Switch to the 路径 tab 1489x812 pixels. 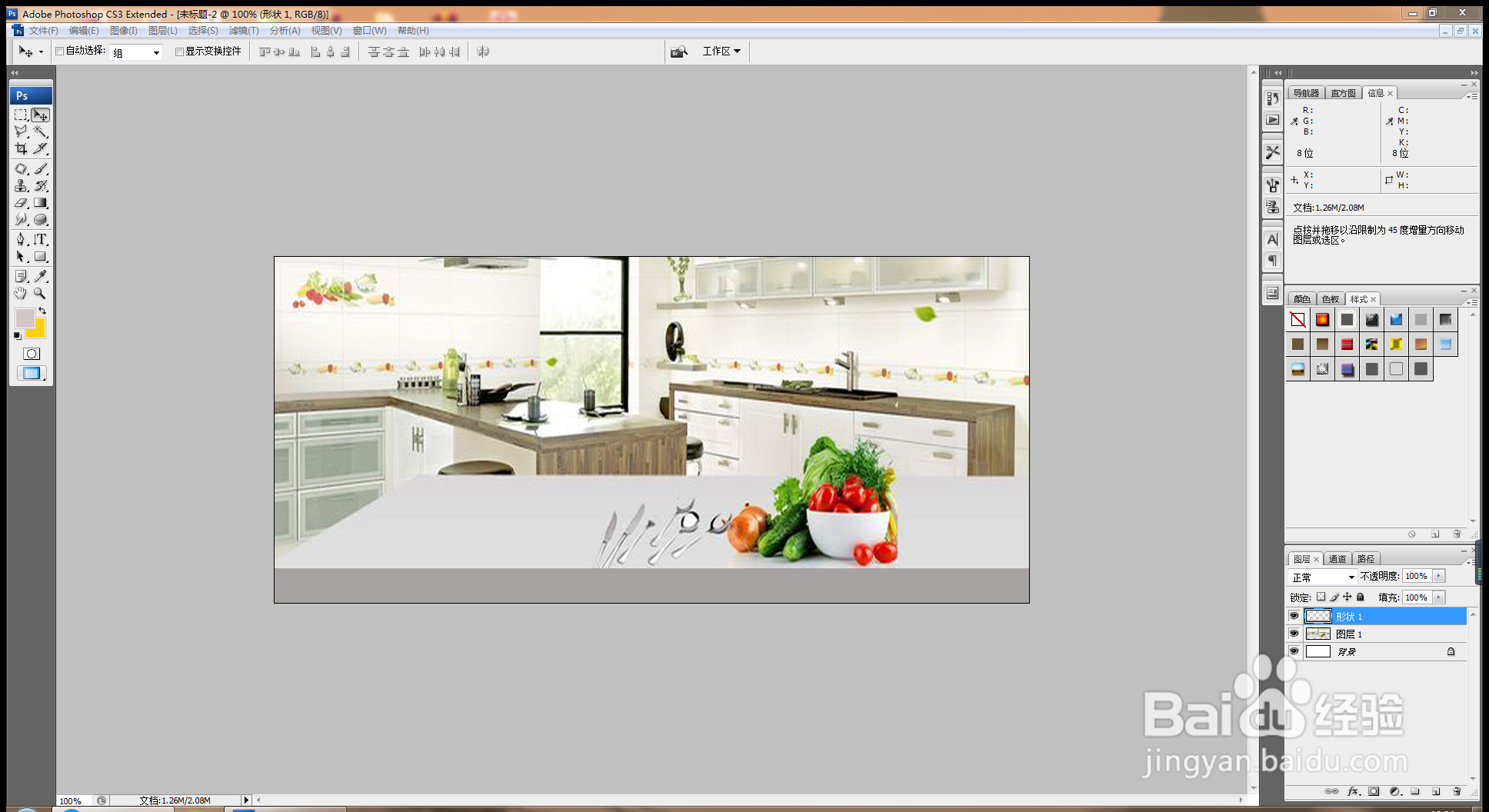pos(1366,559)
